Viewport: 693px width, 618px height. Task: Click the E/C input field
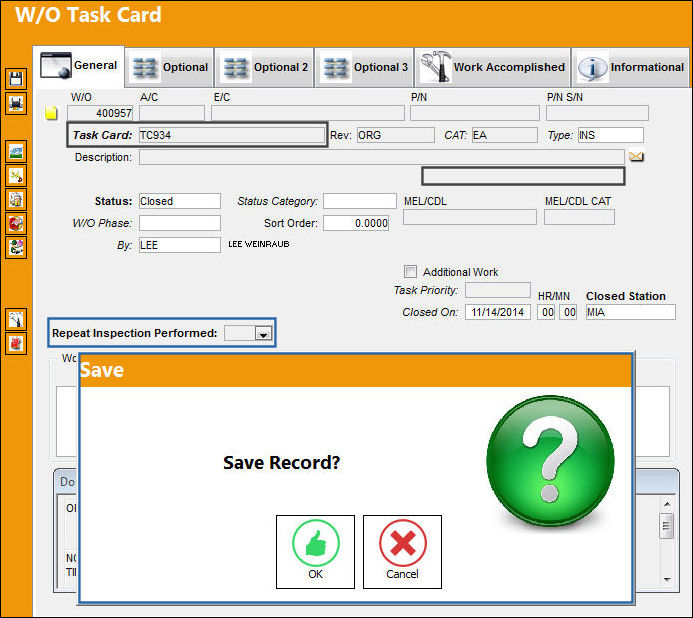tap(308, 113)
